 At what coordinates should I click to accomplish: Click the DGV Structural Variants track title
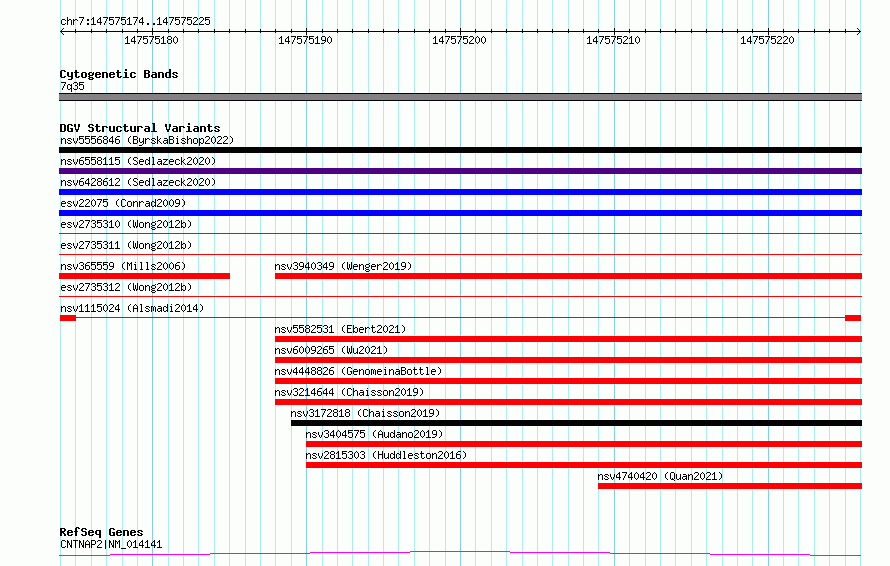pyautogui.click(x=140, y=128)
